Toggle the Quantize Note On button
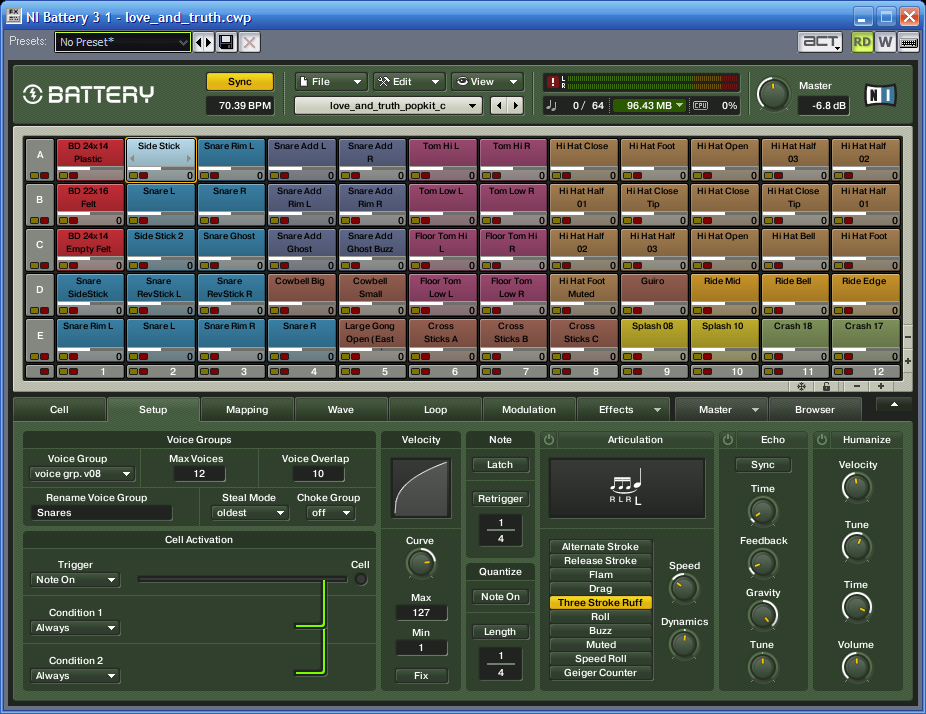926x714 pixels. 500,596
